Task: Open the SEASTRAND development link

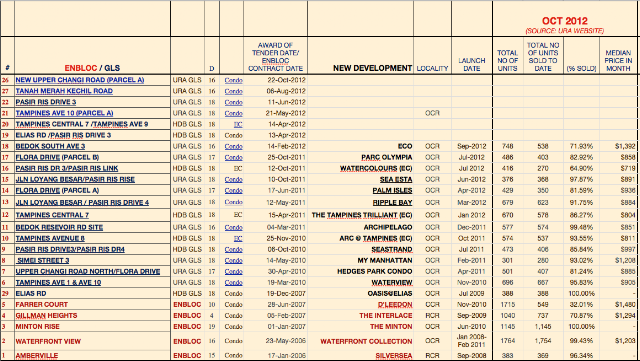Action: point(392,250)
